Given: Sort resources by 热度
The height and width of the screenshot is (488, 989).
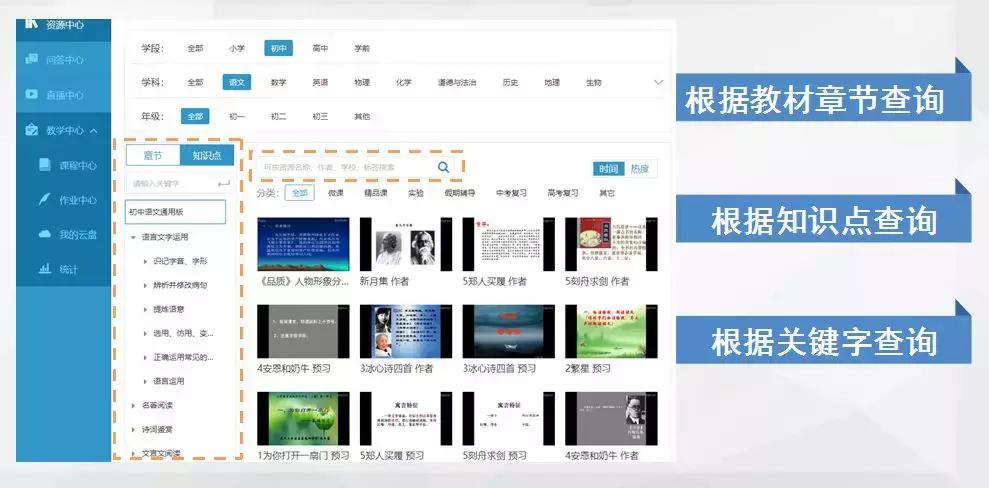Looking at the screenshot, I should [x=640, y=168].
